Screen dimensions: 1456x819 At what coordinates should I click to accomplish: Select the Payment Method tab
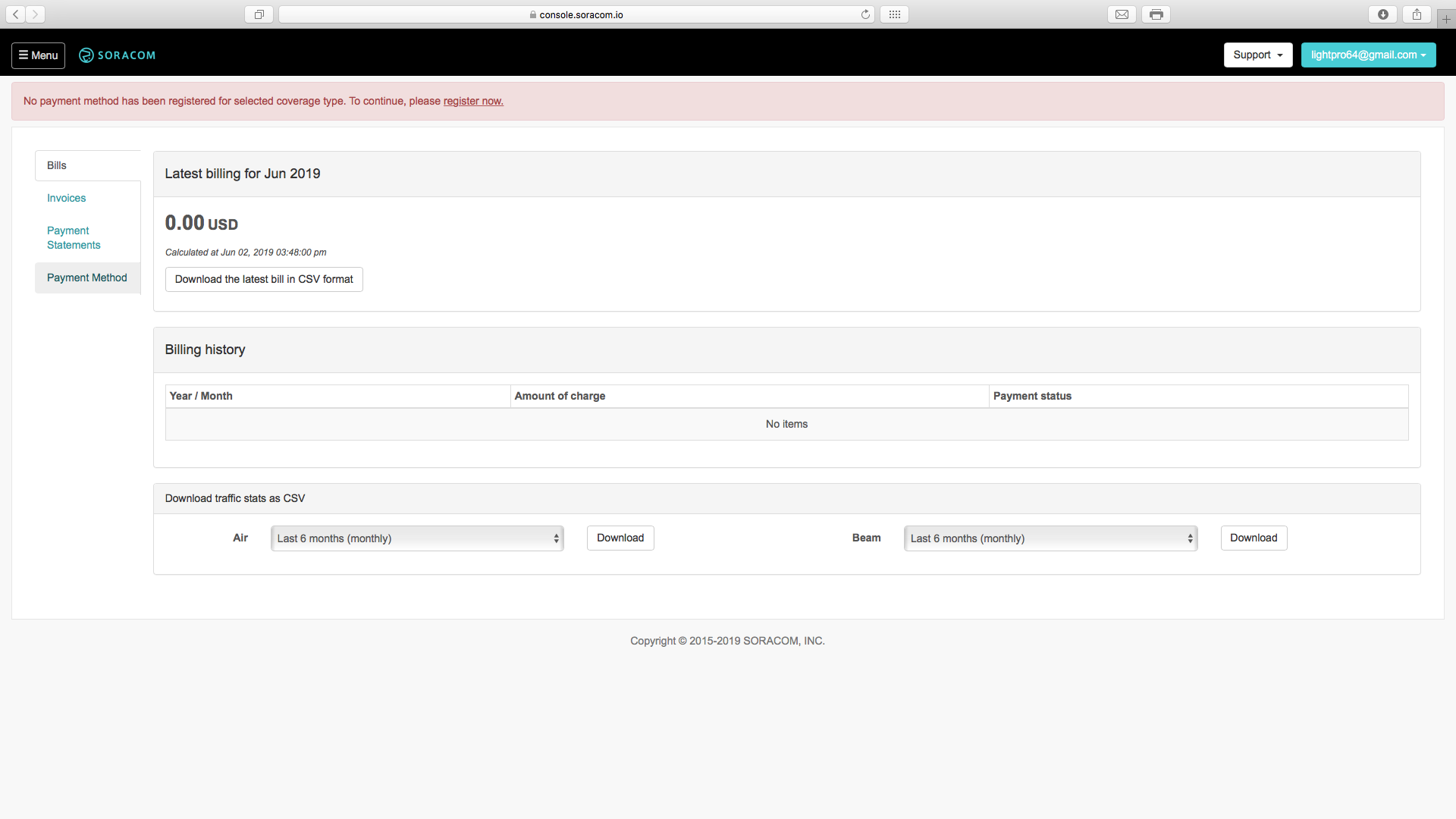[x=87, y=278]
